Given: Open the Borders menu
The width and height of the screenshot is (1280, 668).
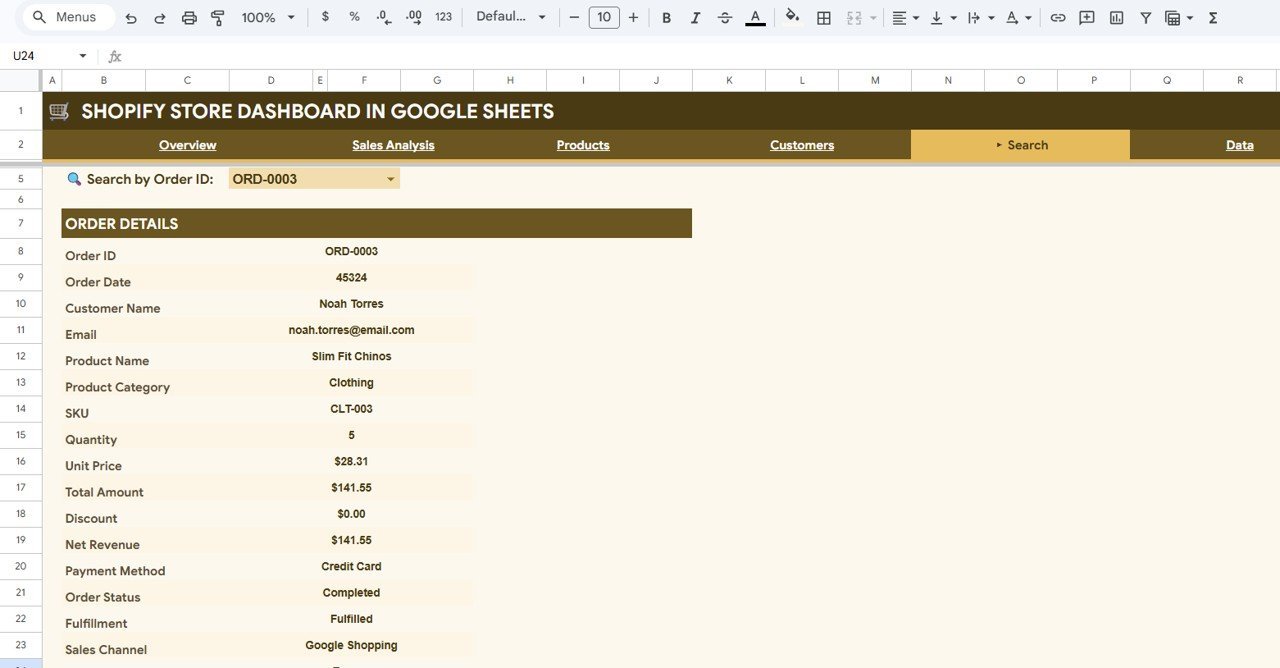Looking at the screenshot, I should [823, 17].
